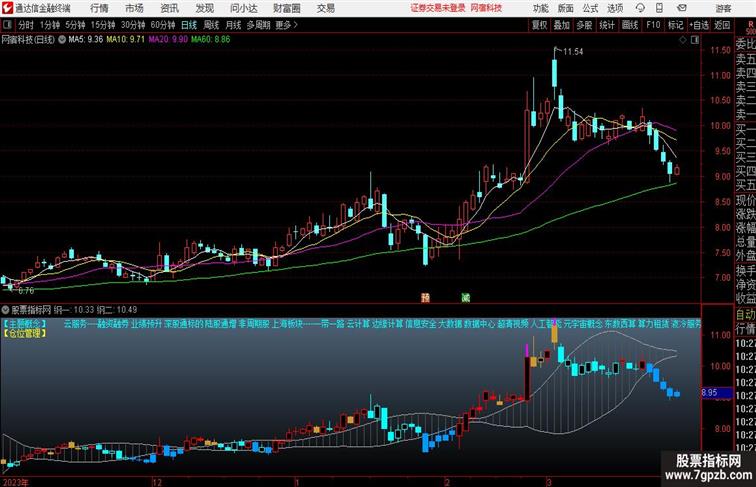Click the MA5: 9.36 indicator value
The width and height of the screenshot is (756, 487).
point(86,40)
